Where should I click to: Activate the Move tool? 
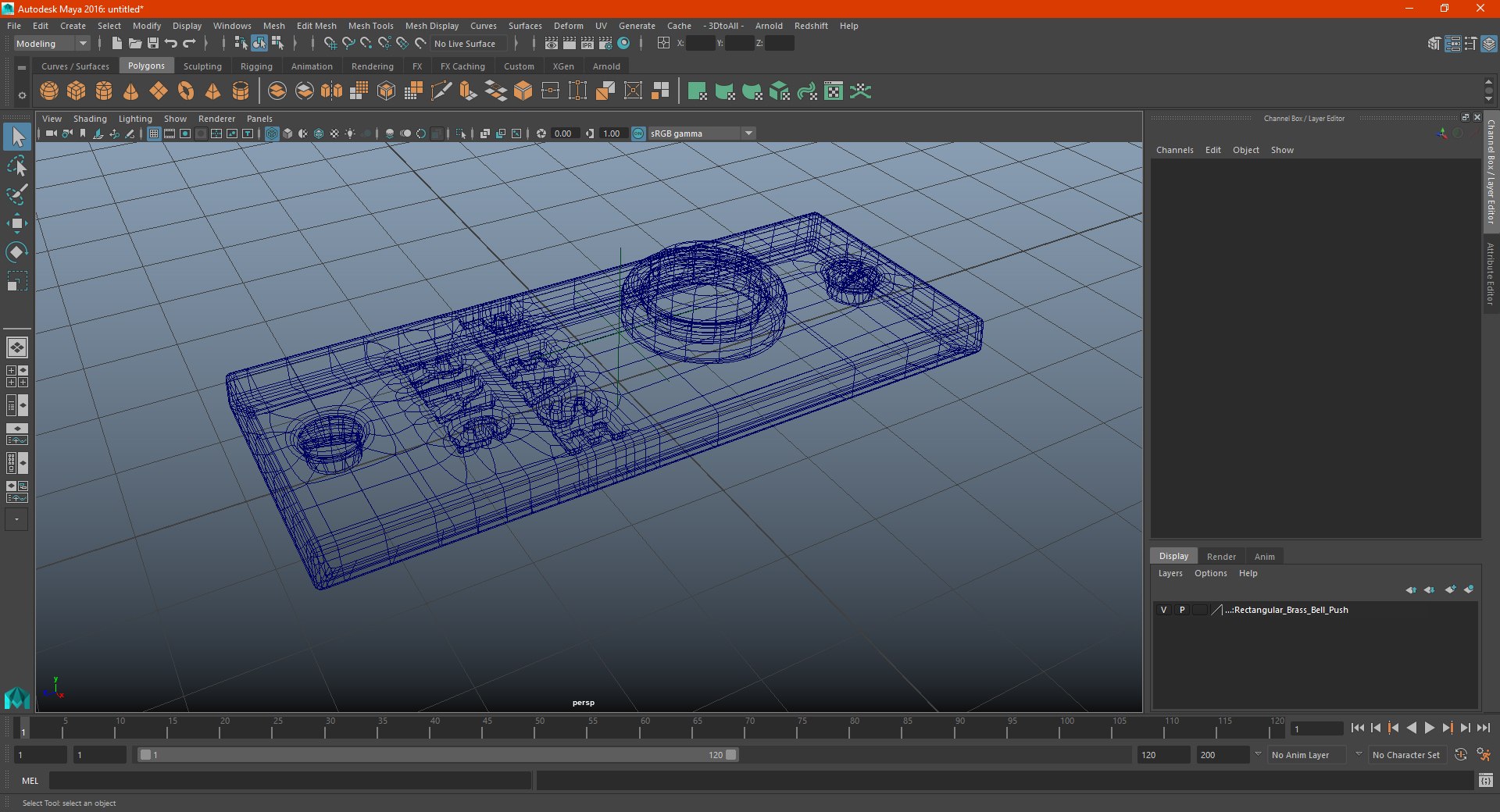[17, 223]
